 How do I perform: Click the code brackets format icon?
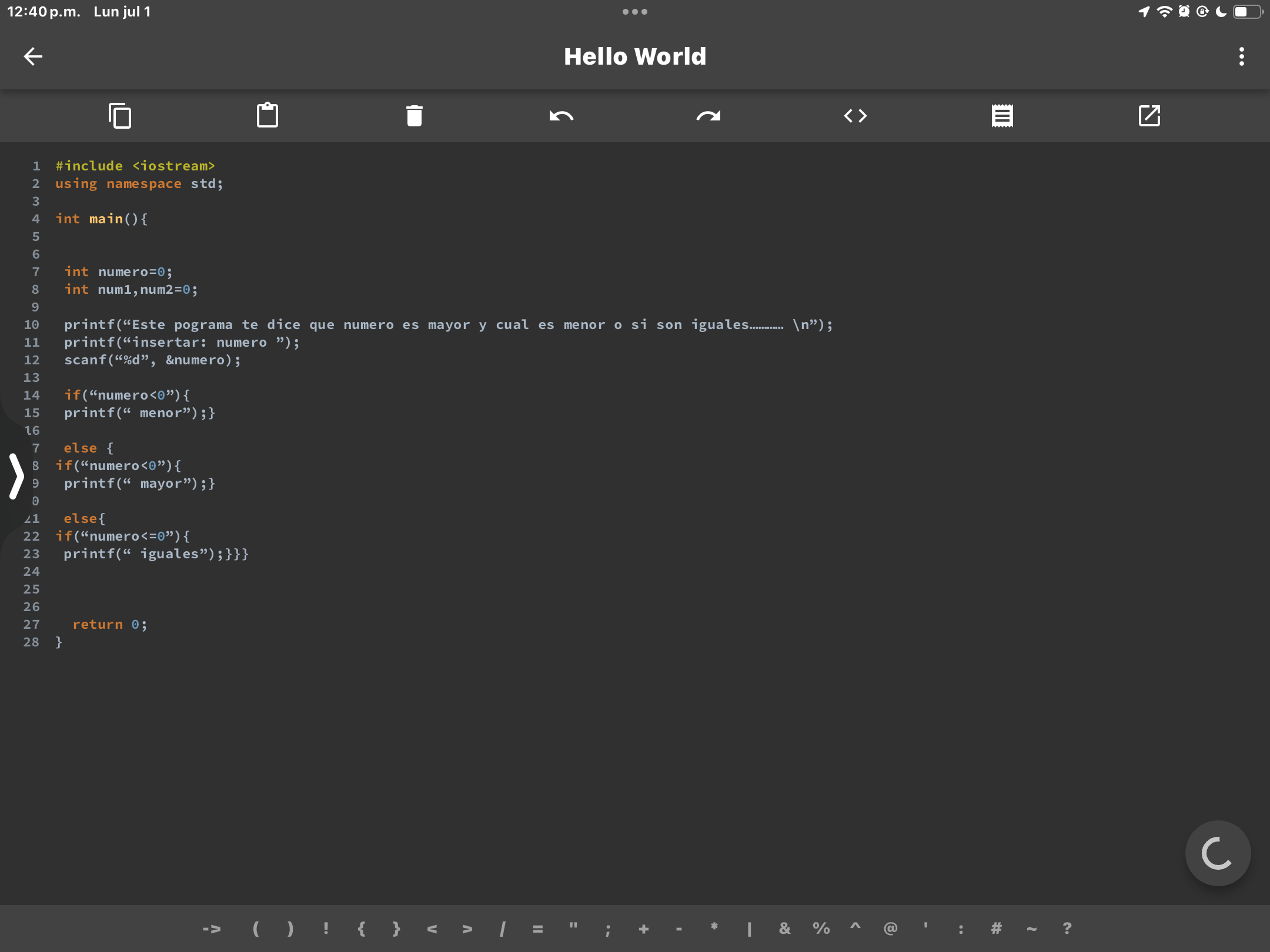coord(855,116)
